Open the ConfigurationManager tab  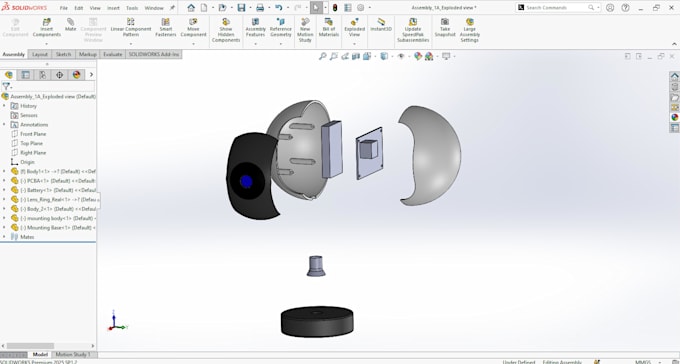click(42, 75)
